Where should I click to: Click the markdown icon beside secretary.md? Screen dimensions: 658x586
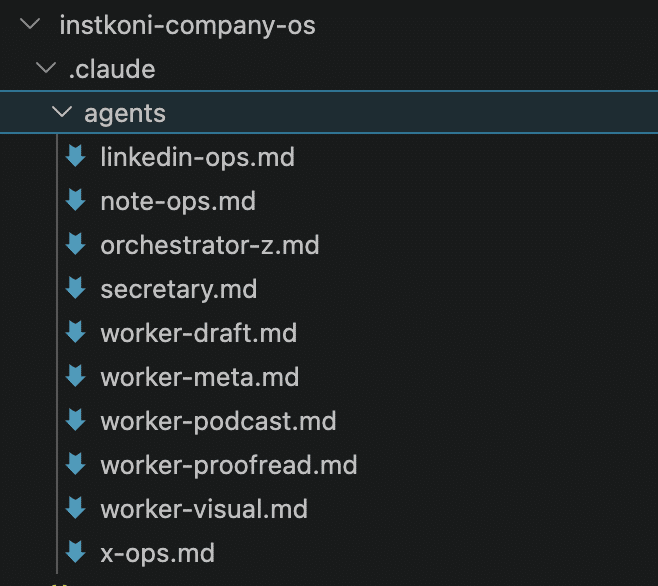tap(75, 289)
